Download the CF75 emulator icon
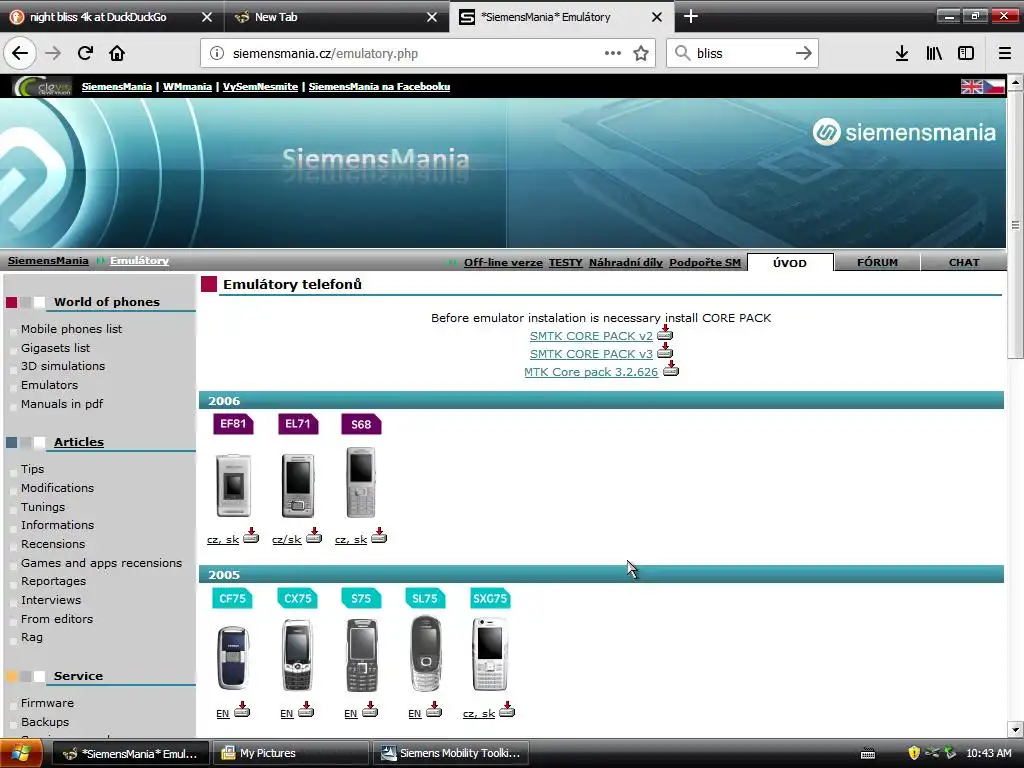 point(242,710)
